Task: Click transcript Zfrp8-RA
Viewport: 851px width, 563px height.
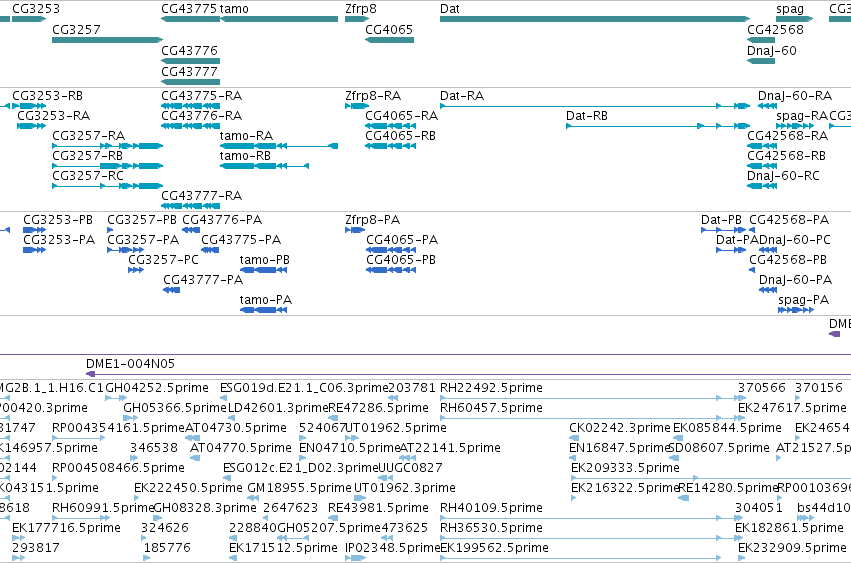Action: coord(373,96)
